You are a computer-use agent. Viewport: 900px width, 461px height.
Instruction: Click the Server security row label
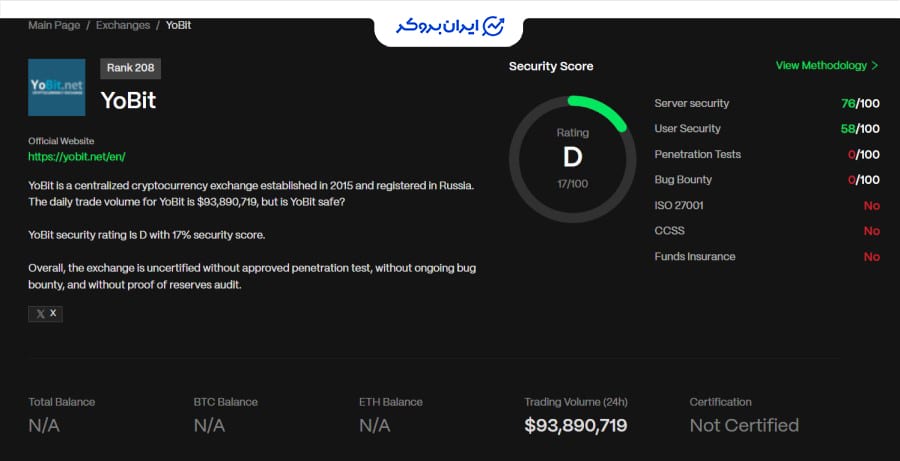[x=692, y=103]
